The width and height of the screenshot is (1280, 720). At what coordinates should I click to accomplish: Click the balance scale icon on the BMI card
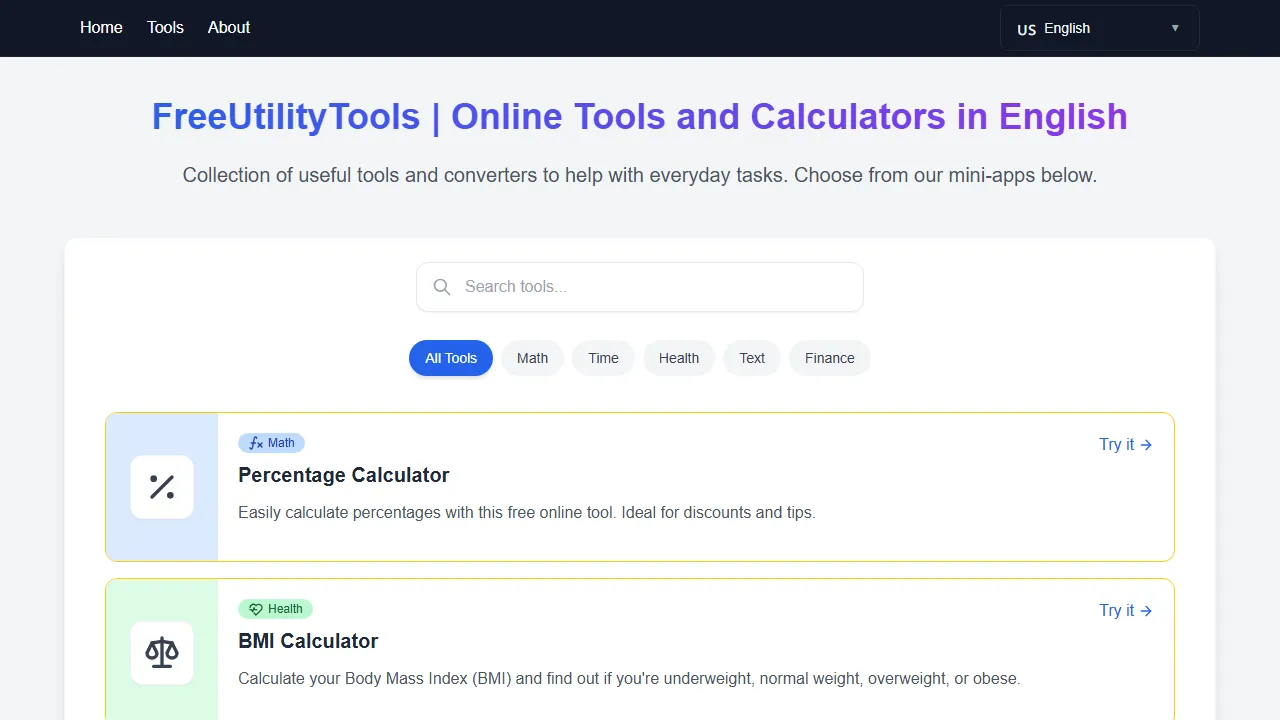(x=161, y=653)
